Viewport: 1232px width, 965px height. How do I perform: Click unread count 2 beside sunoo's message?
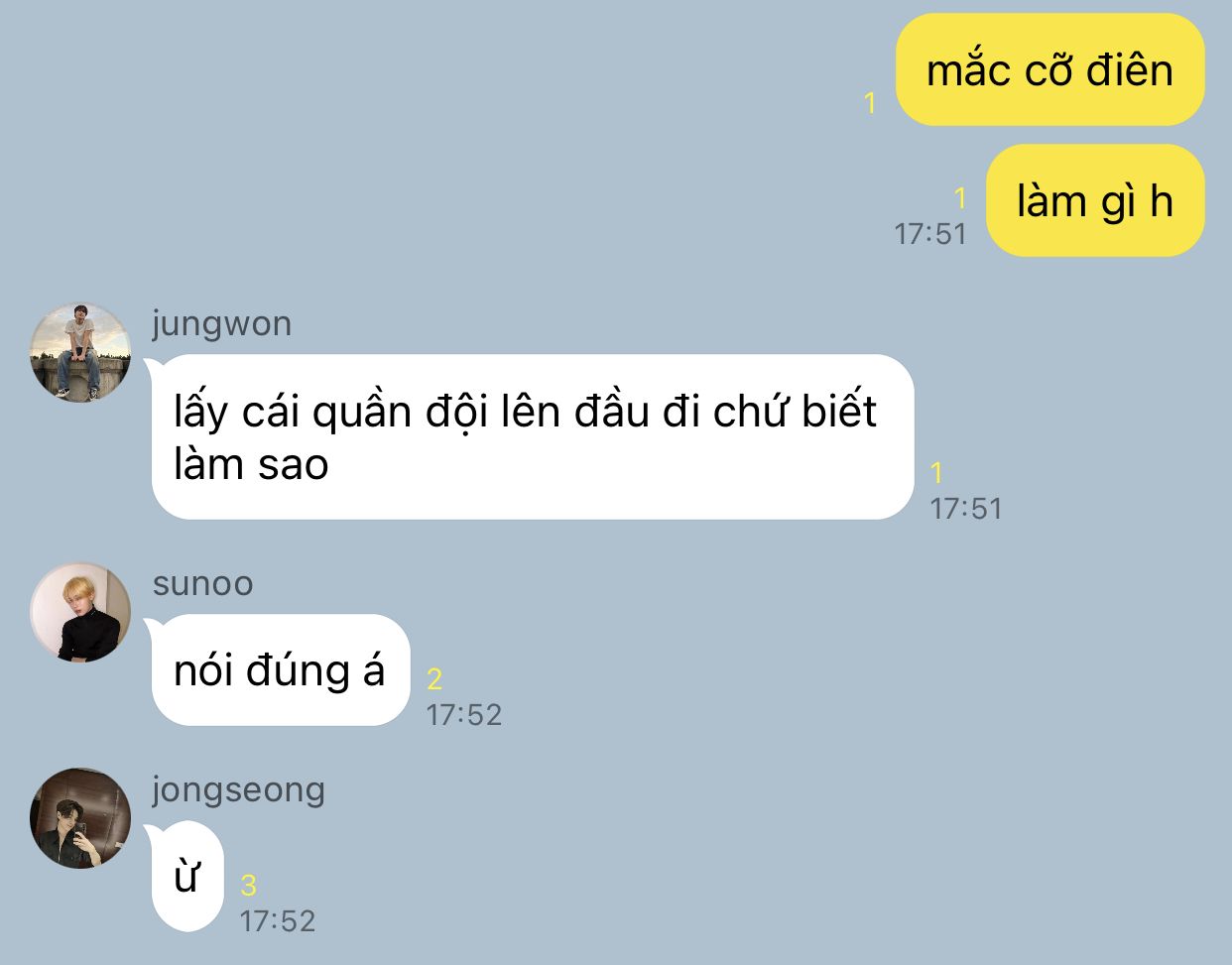coord(434,679)
